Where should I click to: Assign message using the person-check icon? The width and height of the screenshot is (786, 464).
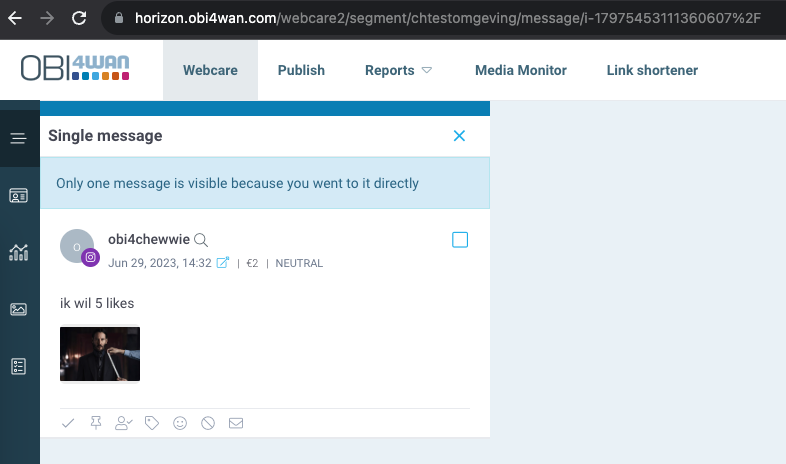pos(124,423)
